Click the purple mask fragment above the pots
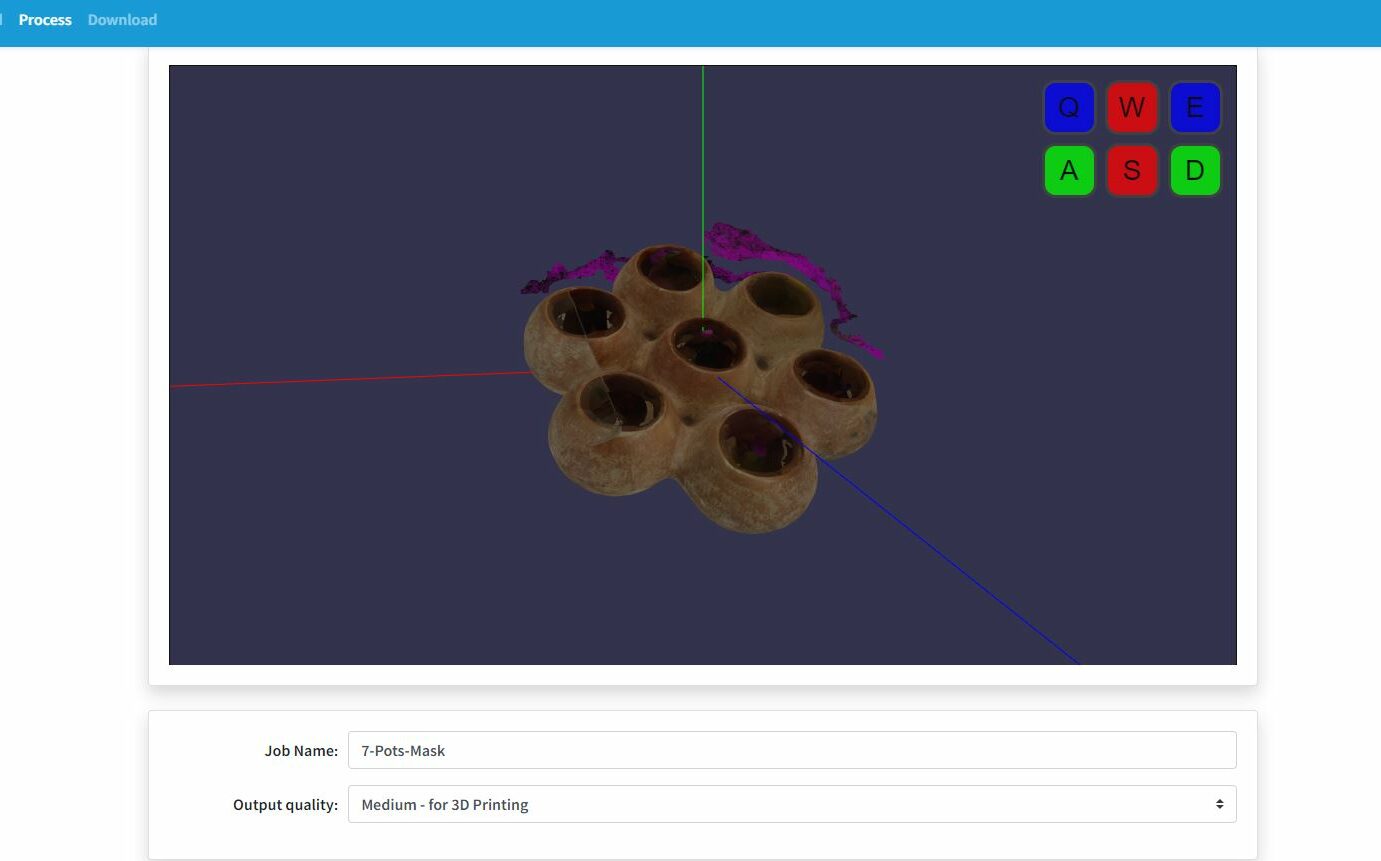The height and width of the screenshot is (861, 1381). click(760, 248)
